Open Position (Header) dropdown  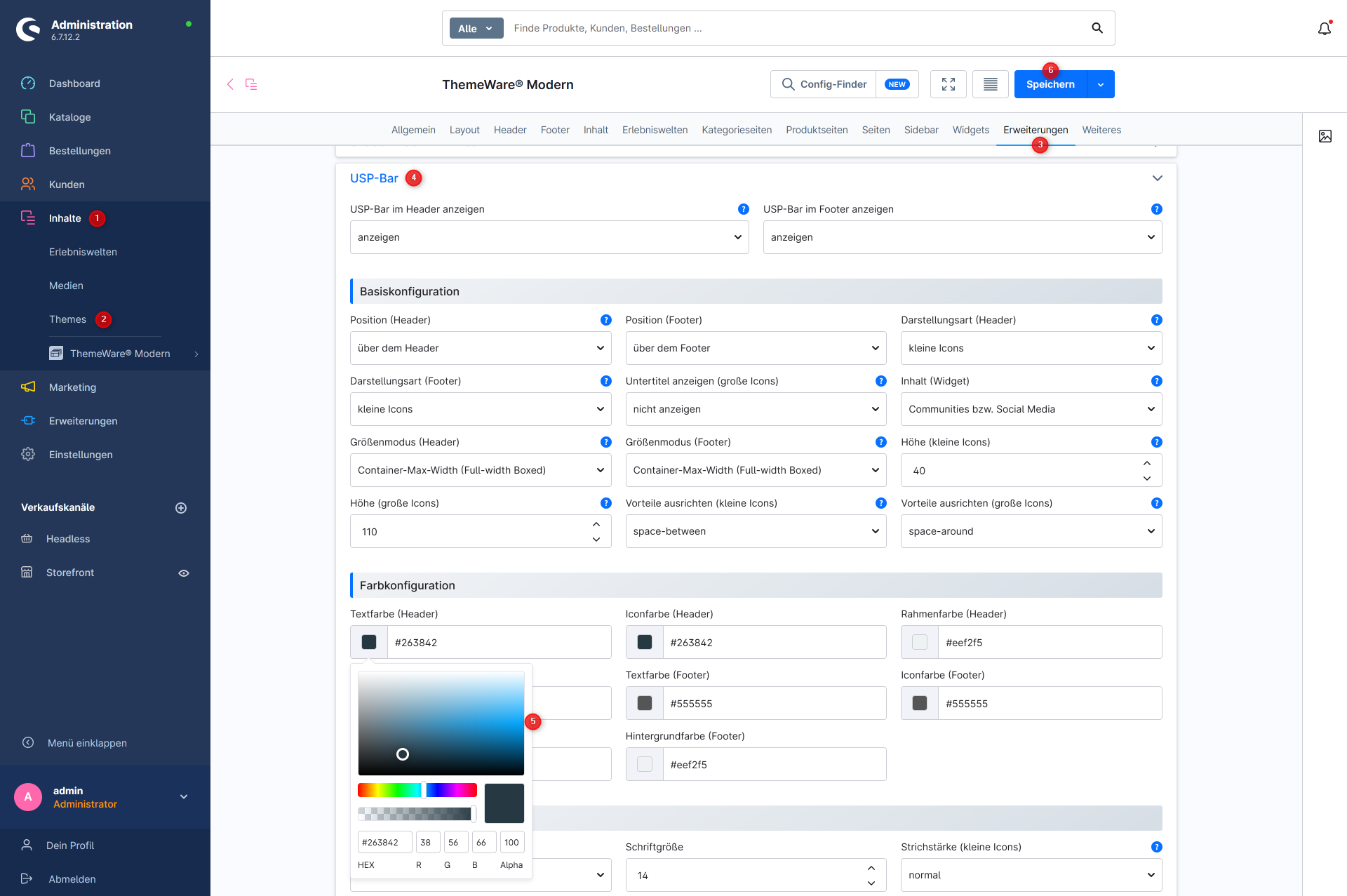point(481,348)
